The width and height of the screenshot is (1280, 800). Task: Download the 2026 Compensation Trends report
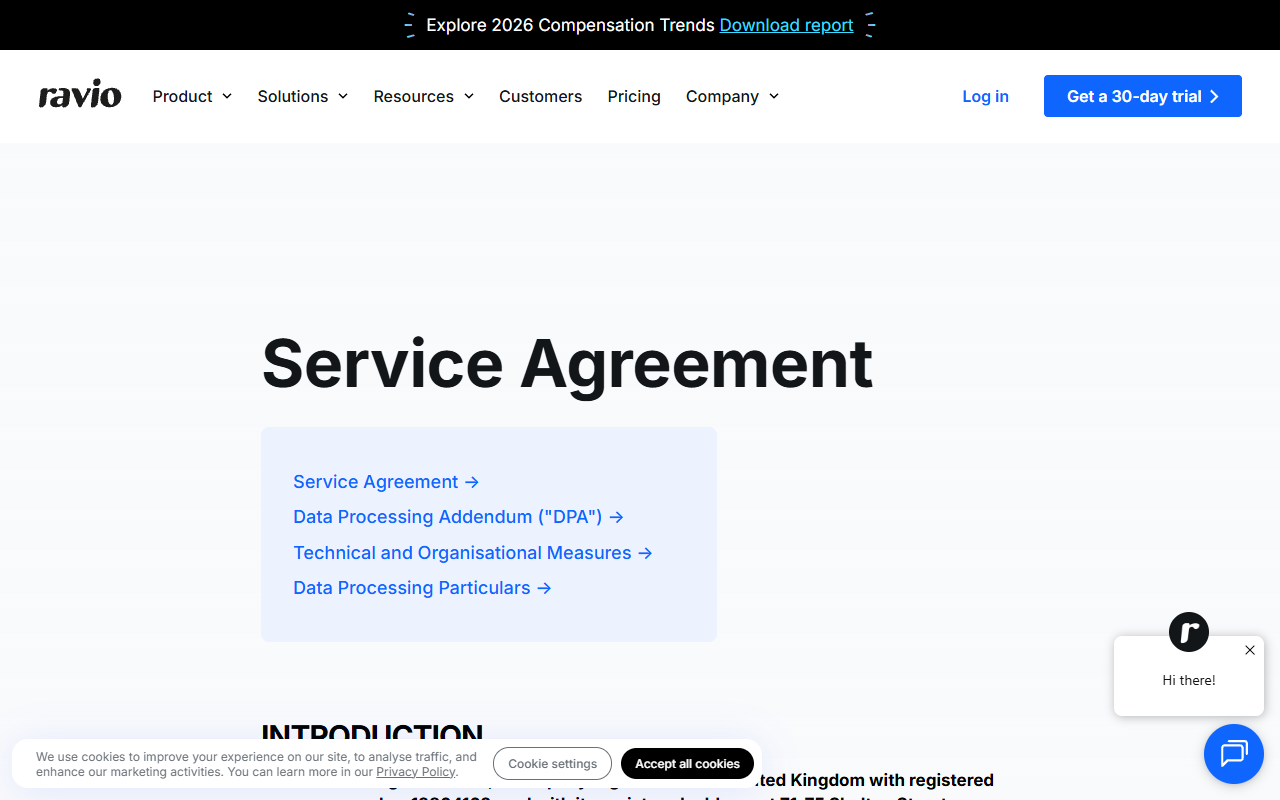(786, 25)
